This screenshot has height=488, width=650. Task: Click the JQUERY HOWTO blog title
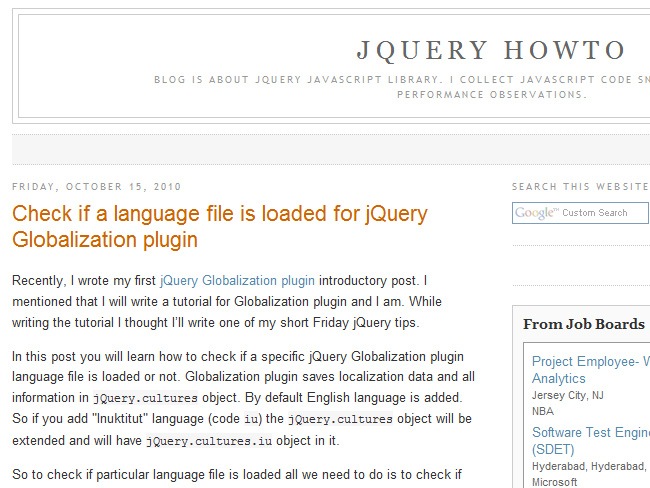click(491, 51)
